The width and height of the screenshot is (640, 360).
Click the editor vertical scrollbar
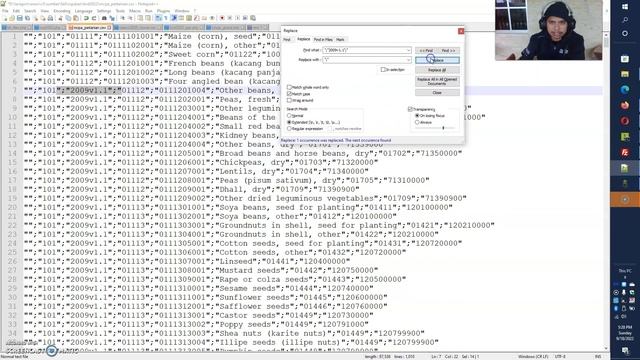click(x=606, y=192)
